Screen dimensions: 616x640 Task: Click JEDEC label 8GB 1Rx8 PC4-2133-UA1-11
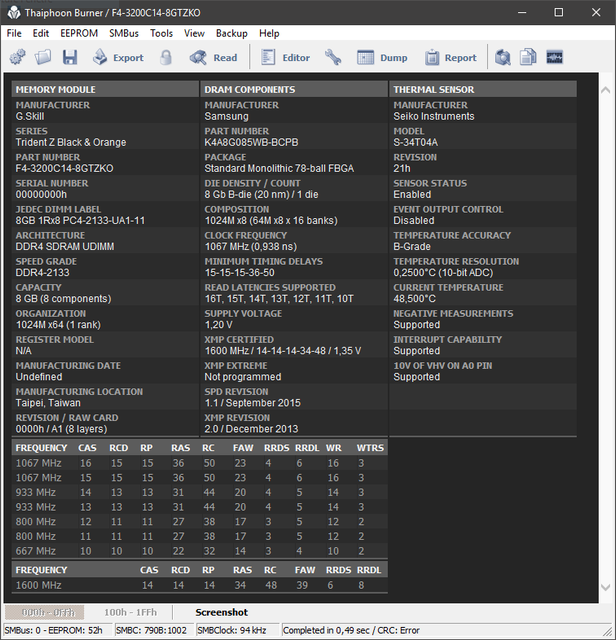(x=80, y=220)
